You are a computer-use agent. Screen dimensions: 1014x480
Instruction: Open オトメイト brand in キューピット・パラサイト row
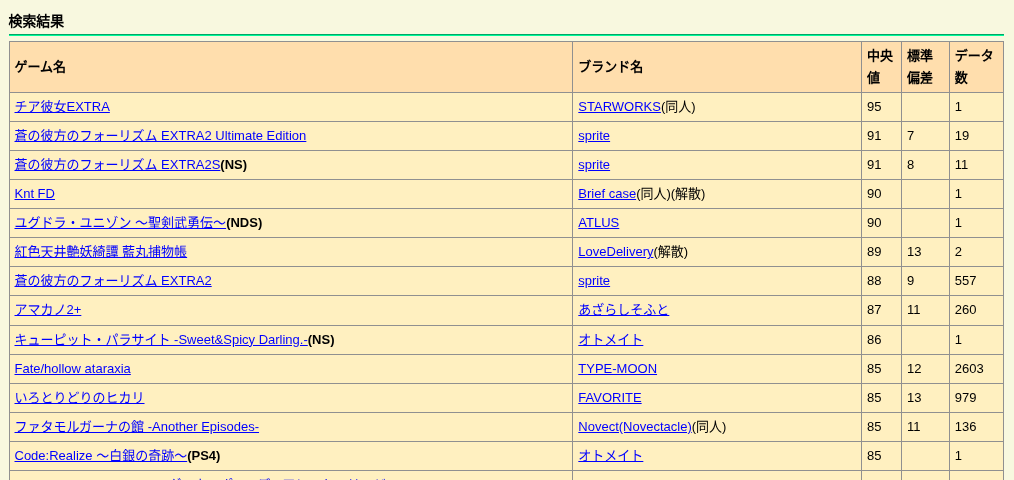tap(610, 340)
